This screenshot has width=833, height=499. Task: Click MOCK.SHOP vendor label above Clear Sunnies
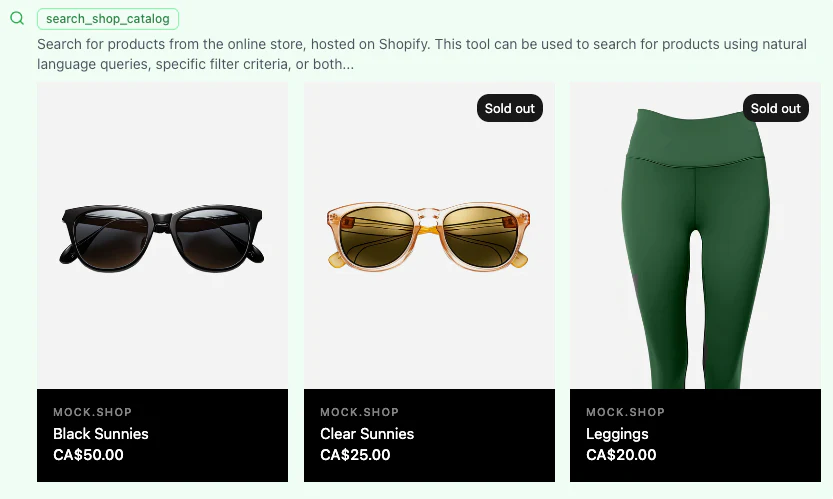[359, 412]
